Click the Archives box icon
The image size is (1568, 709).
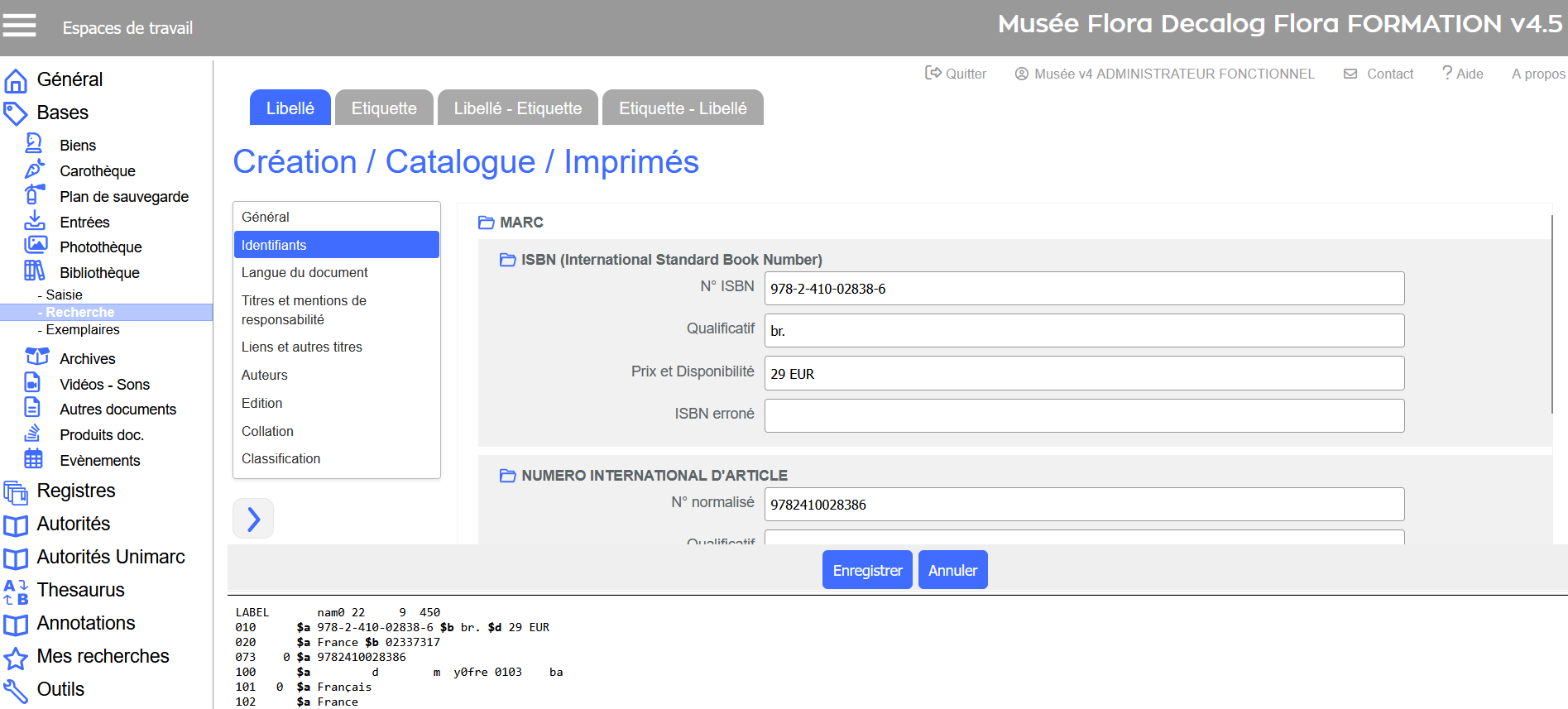36,357
